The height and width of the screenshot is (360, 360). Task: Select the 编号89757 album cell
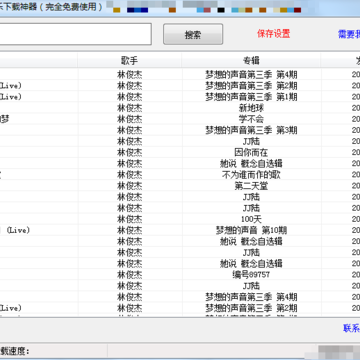click(251, 275)
